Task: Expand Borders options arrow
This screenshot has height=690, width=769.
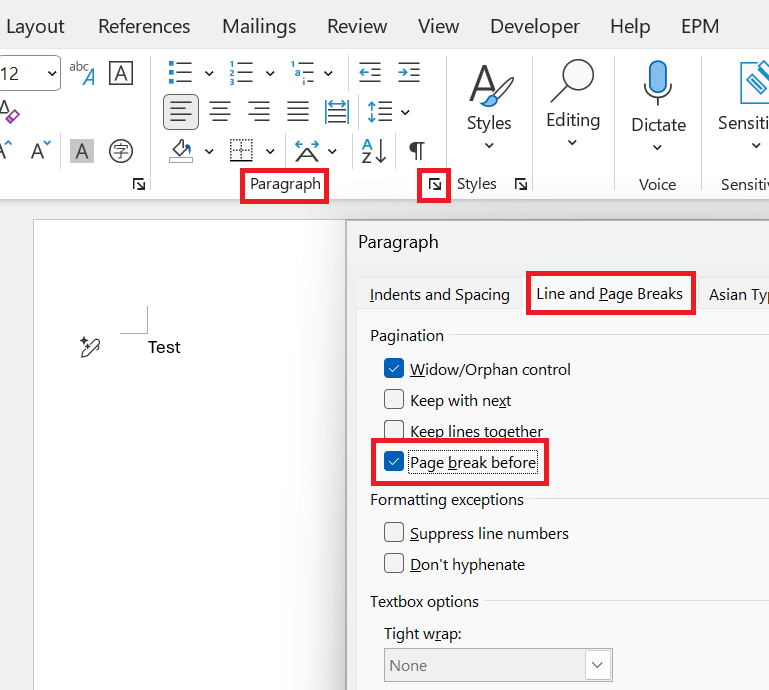Action: (x=270, y=152)
